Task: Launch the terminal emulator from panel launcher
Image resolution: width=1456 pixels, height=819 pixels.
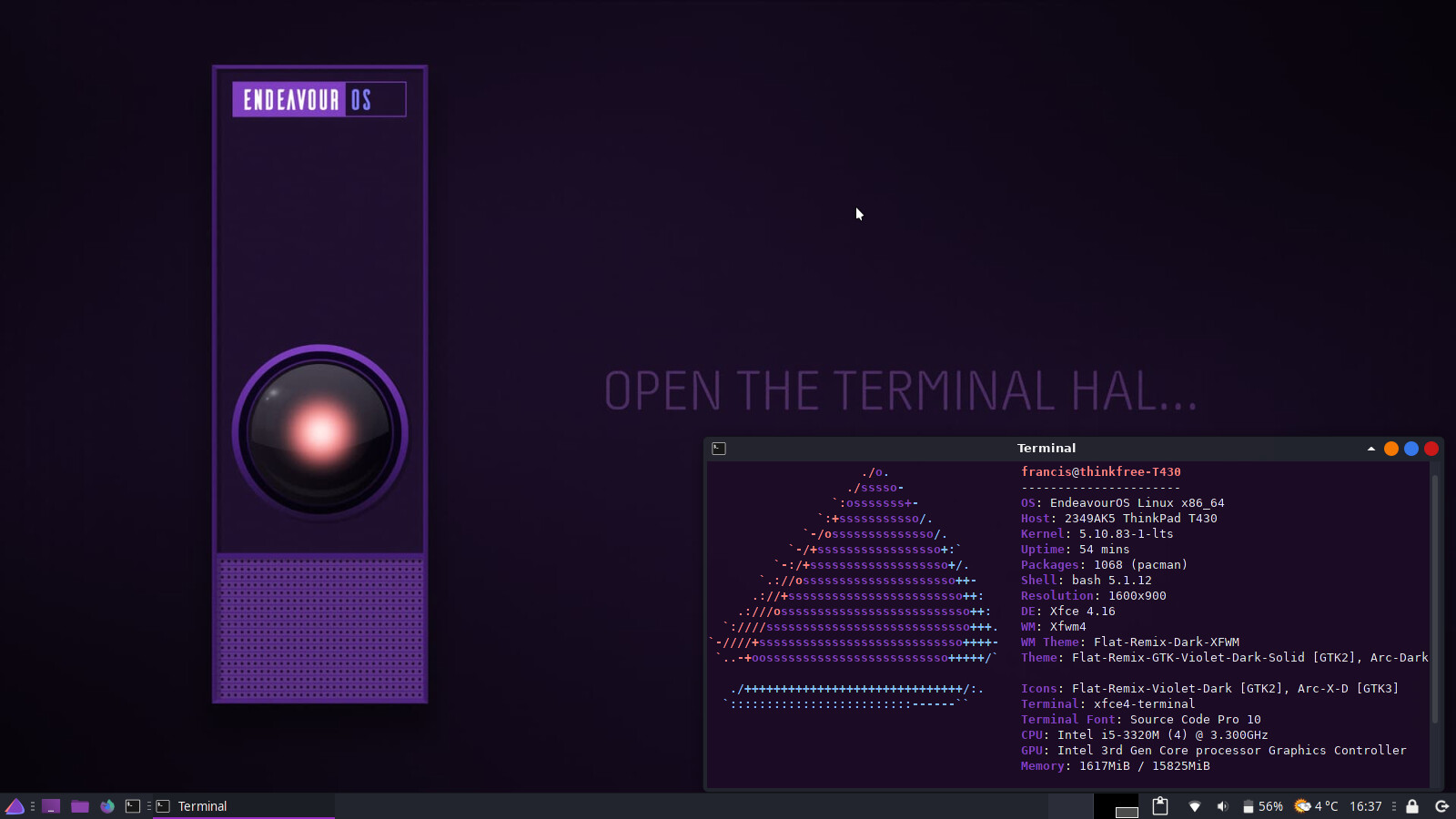Action: pyautogui.click(x=133, y=806)
